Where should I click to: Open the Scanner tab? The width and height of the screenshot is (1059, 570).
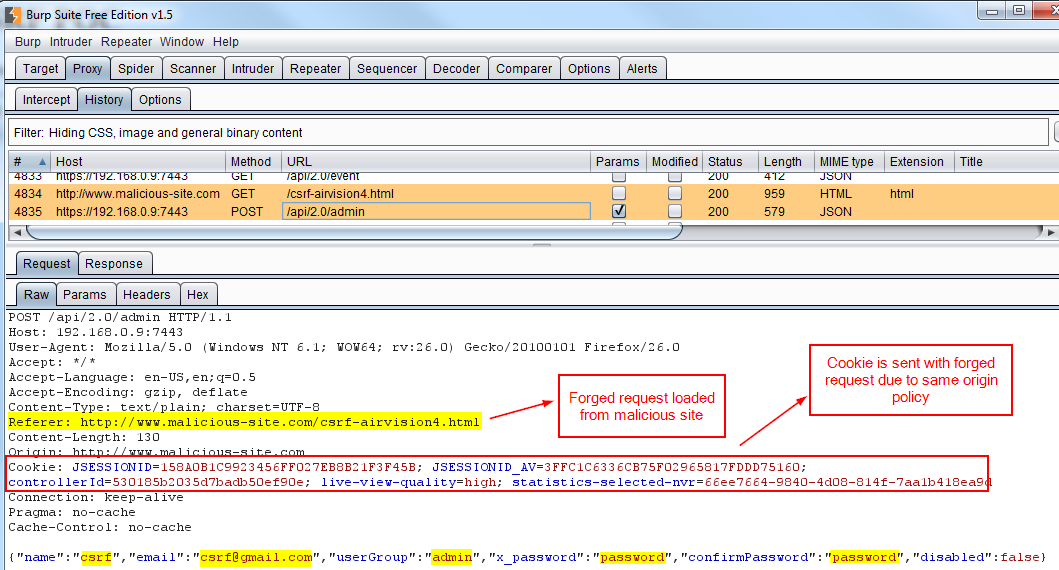pyautogui.click(x=192, y=68)
